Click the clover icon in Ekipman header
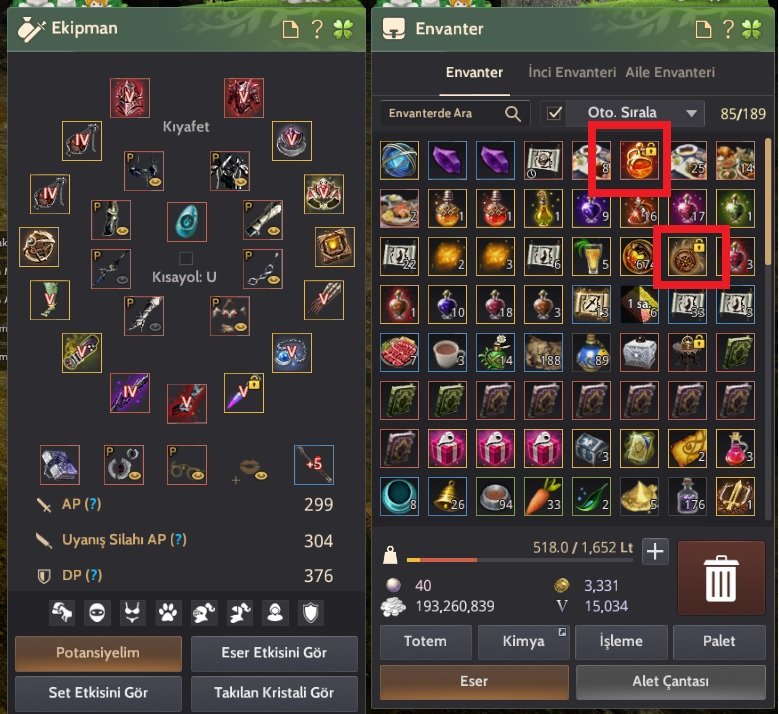 [343, 30]
